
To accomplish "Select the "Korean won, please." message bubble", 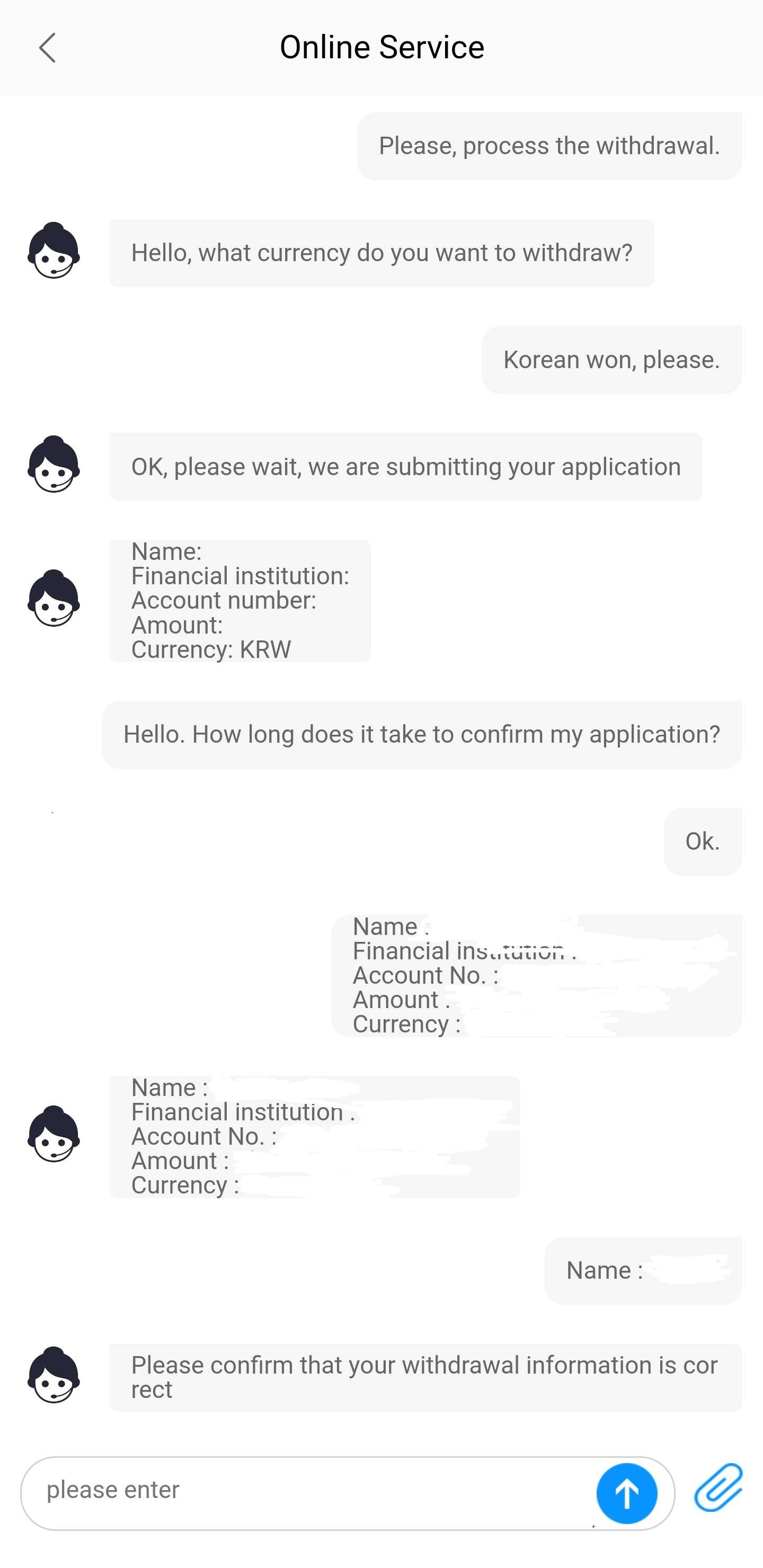I will pyautogui.click(x=611, y=360).
